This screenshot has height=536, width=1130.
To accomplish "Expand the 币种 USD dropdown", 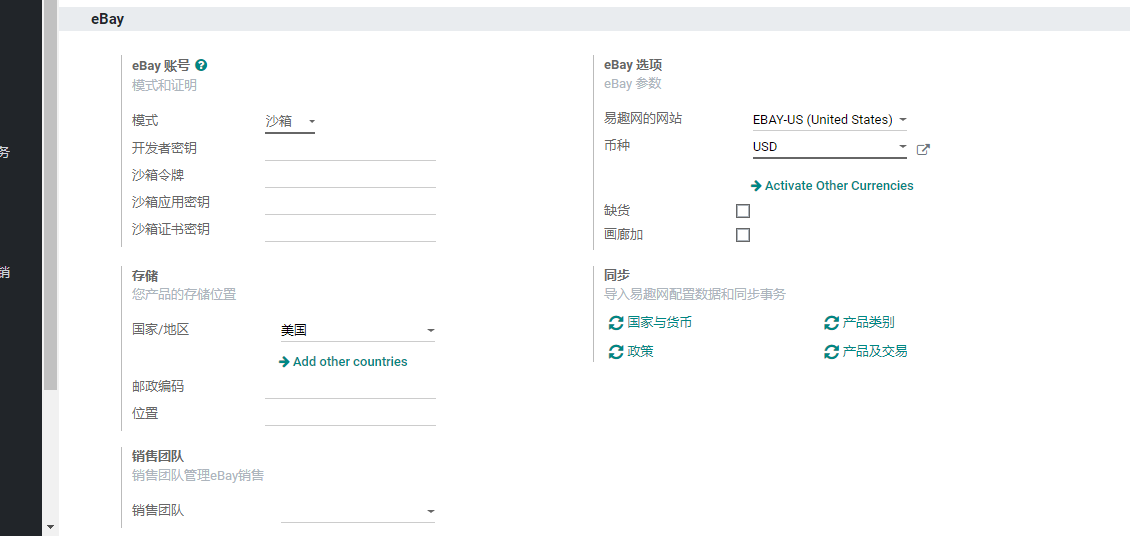I will pyautogui.click(x=829, y=147).
